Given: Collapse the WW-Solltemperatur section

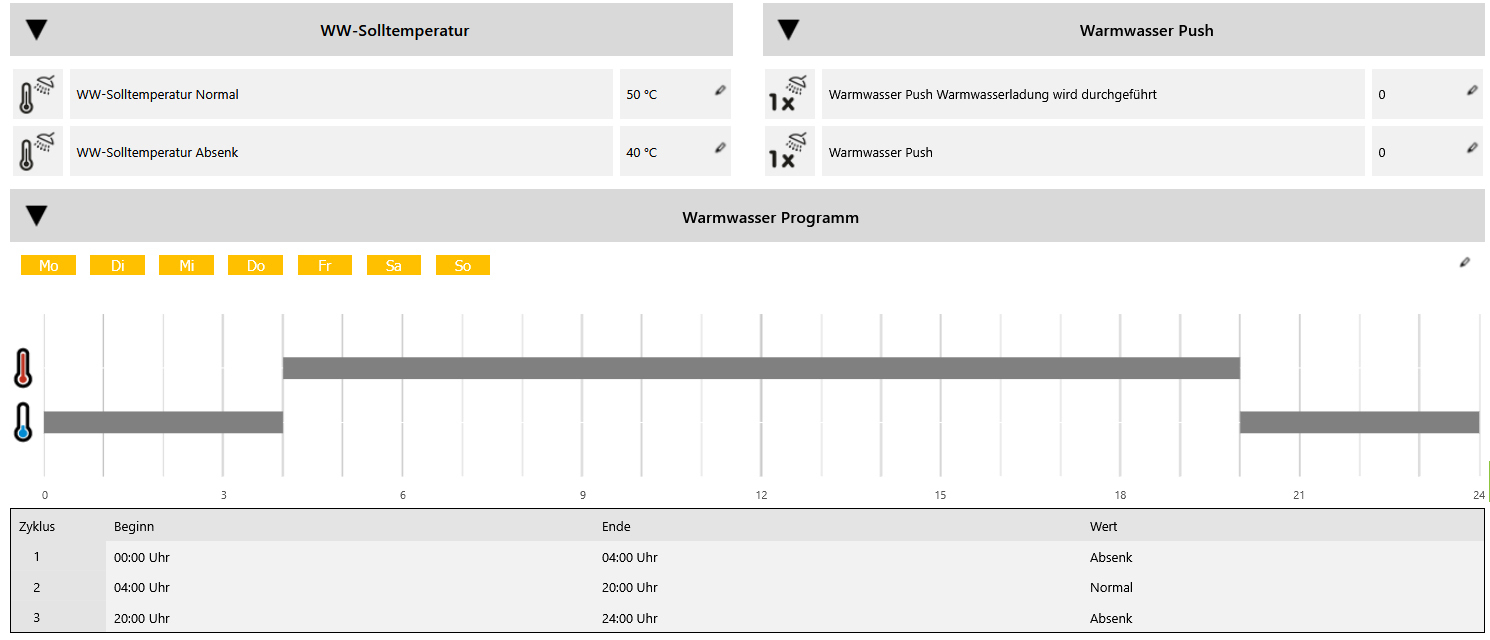Looking at the screenshot, I should tap(37, 30).
